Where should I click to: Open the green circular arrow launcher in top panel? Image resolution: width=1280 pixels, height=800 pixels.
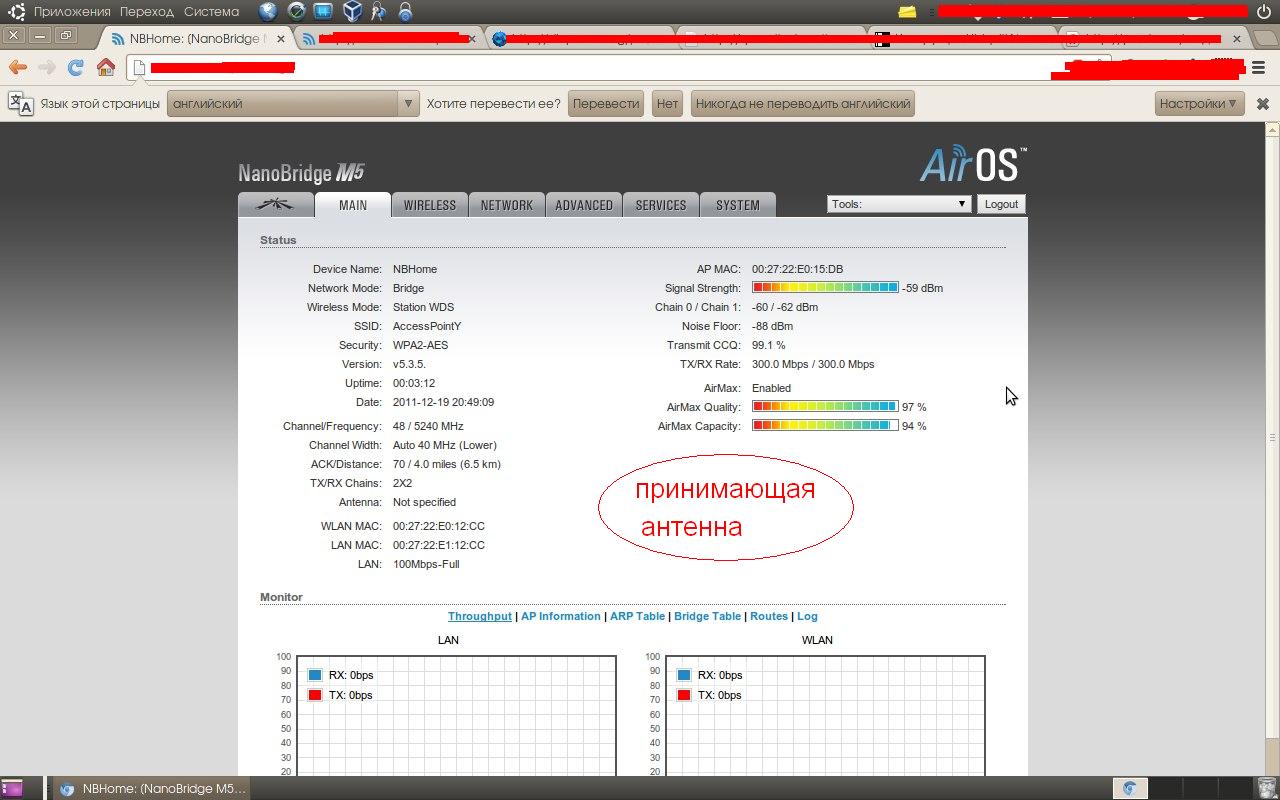click(x=296, y=12)
